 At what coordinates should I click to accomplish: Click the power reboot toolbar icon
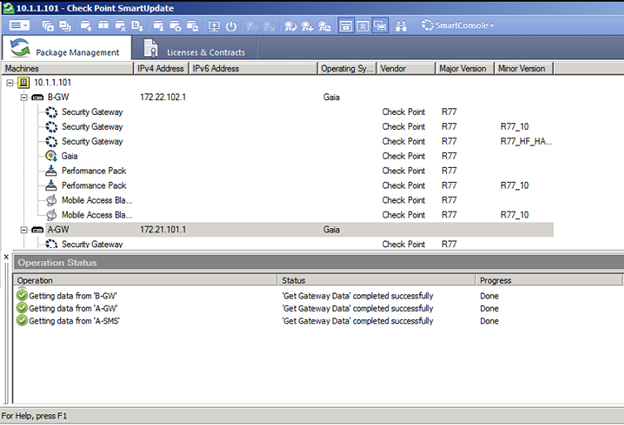(x=231, y=26)
